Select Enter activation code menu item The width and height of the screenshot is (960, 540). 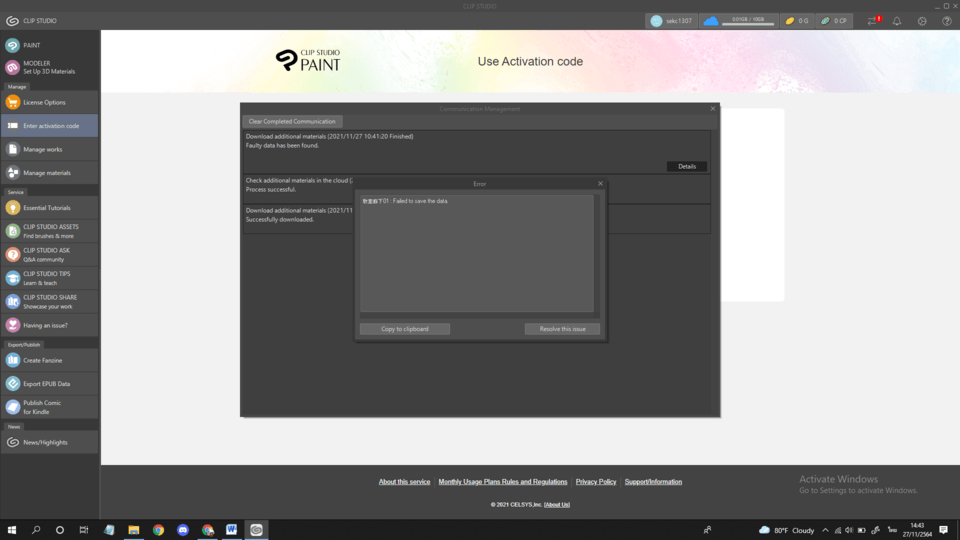[x=49, y=126]
